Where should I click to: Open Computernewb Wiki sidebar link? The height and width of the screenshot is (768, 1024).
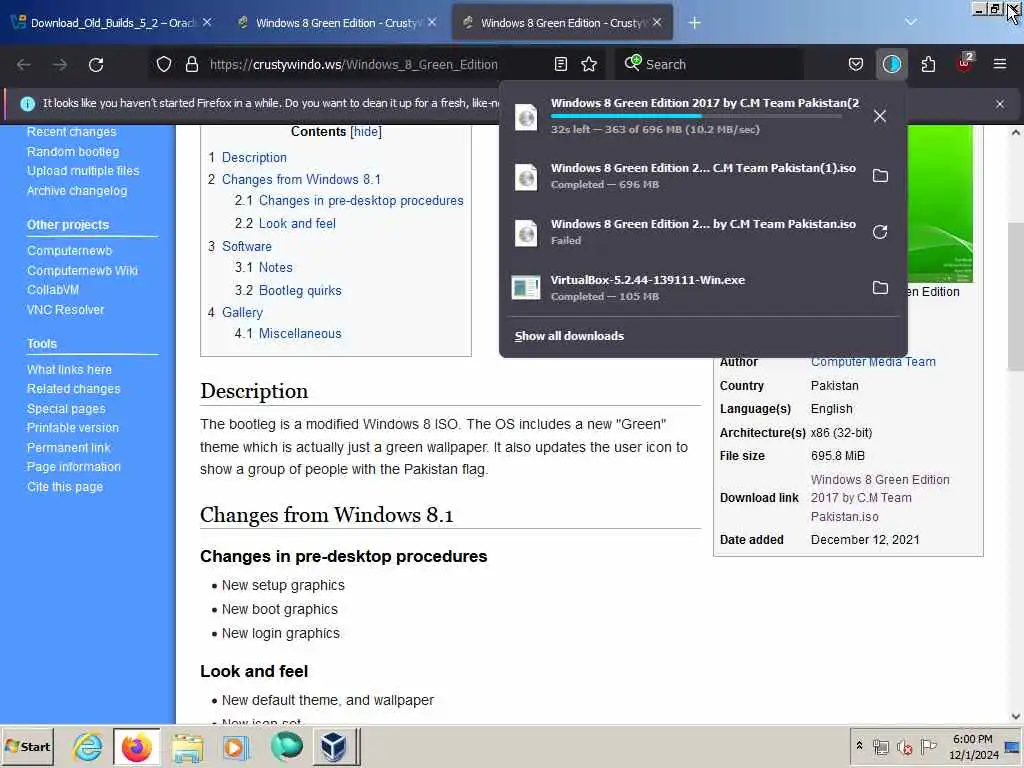pyautogui.click(x=82, y=270)
